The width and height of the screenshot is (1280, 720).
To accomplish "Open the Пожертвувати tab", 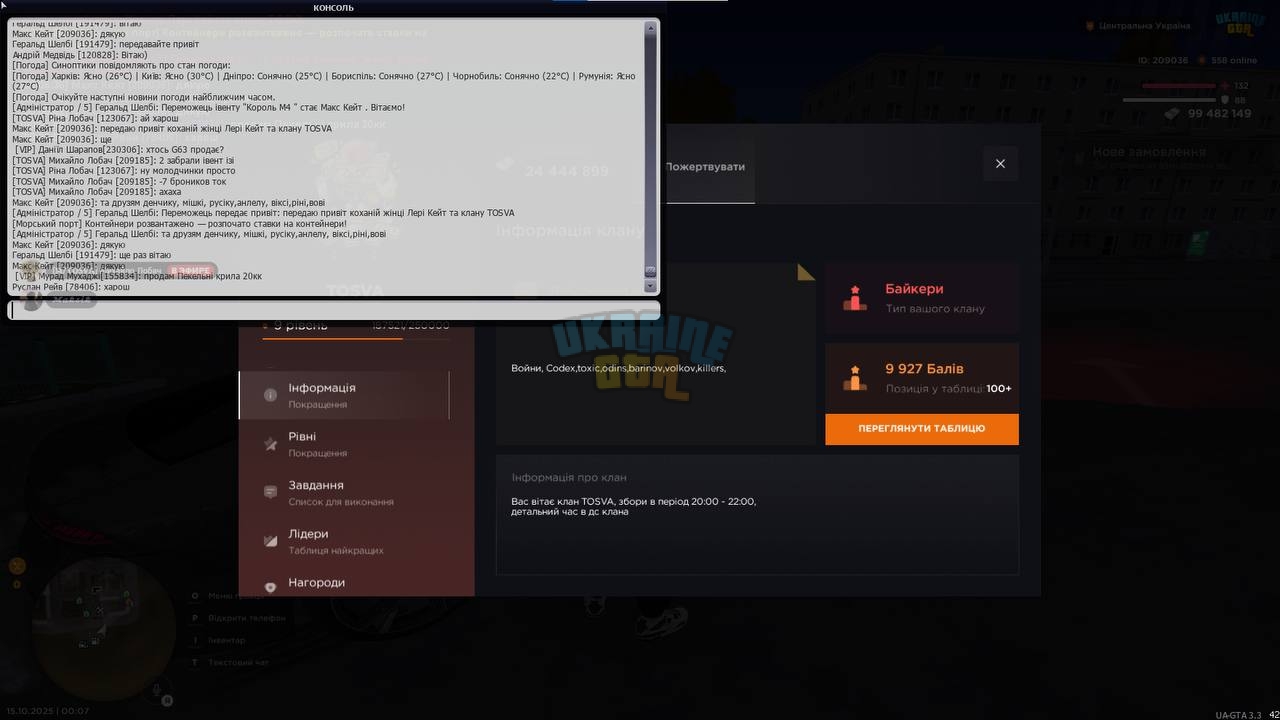I will pos(705,167).
